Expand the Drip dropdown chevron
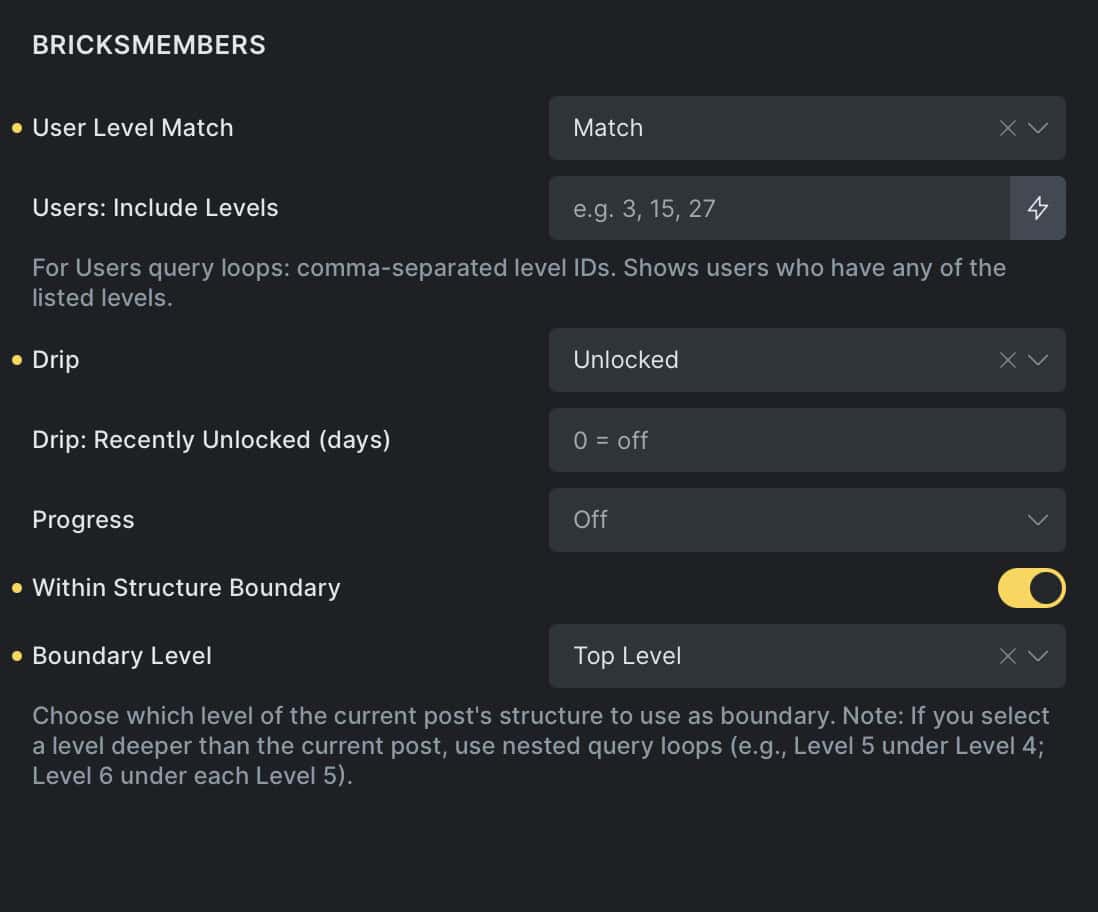 click(x=1038, y=360)
